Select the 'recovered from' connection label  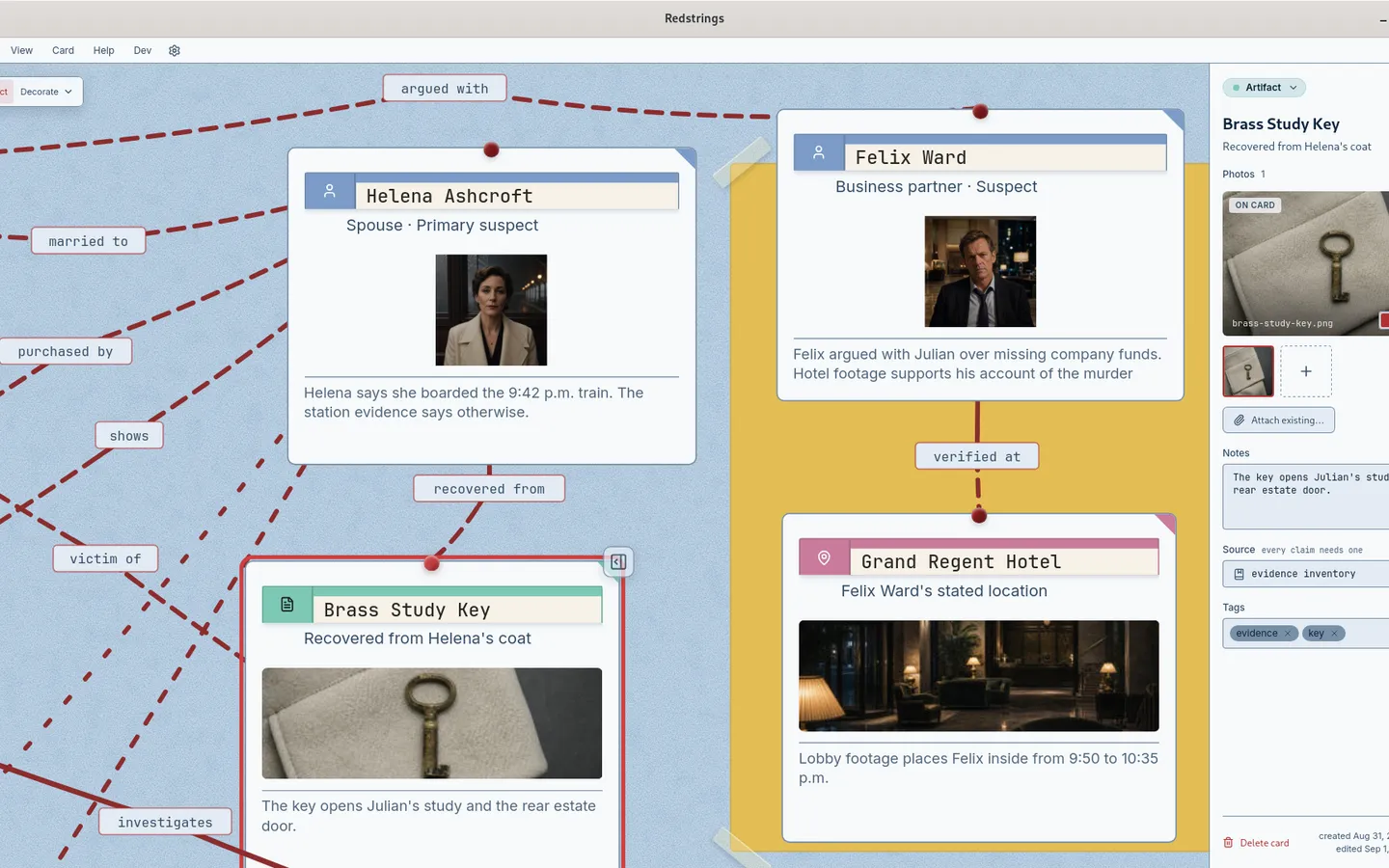[x=489, y=489]
